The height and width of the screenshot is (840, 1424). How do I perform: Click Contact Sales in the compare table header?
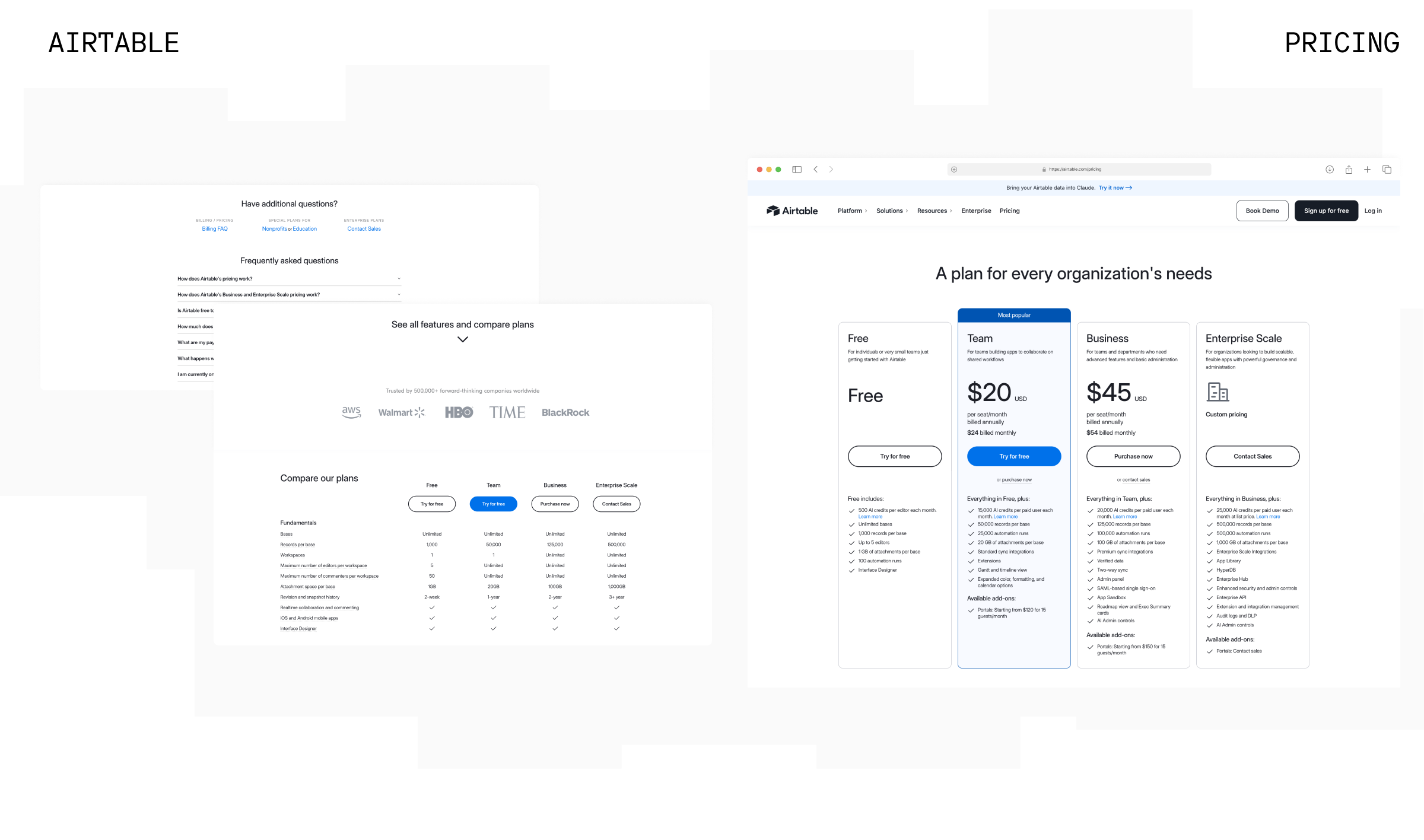pyautogui.click(x=616, y=504)
